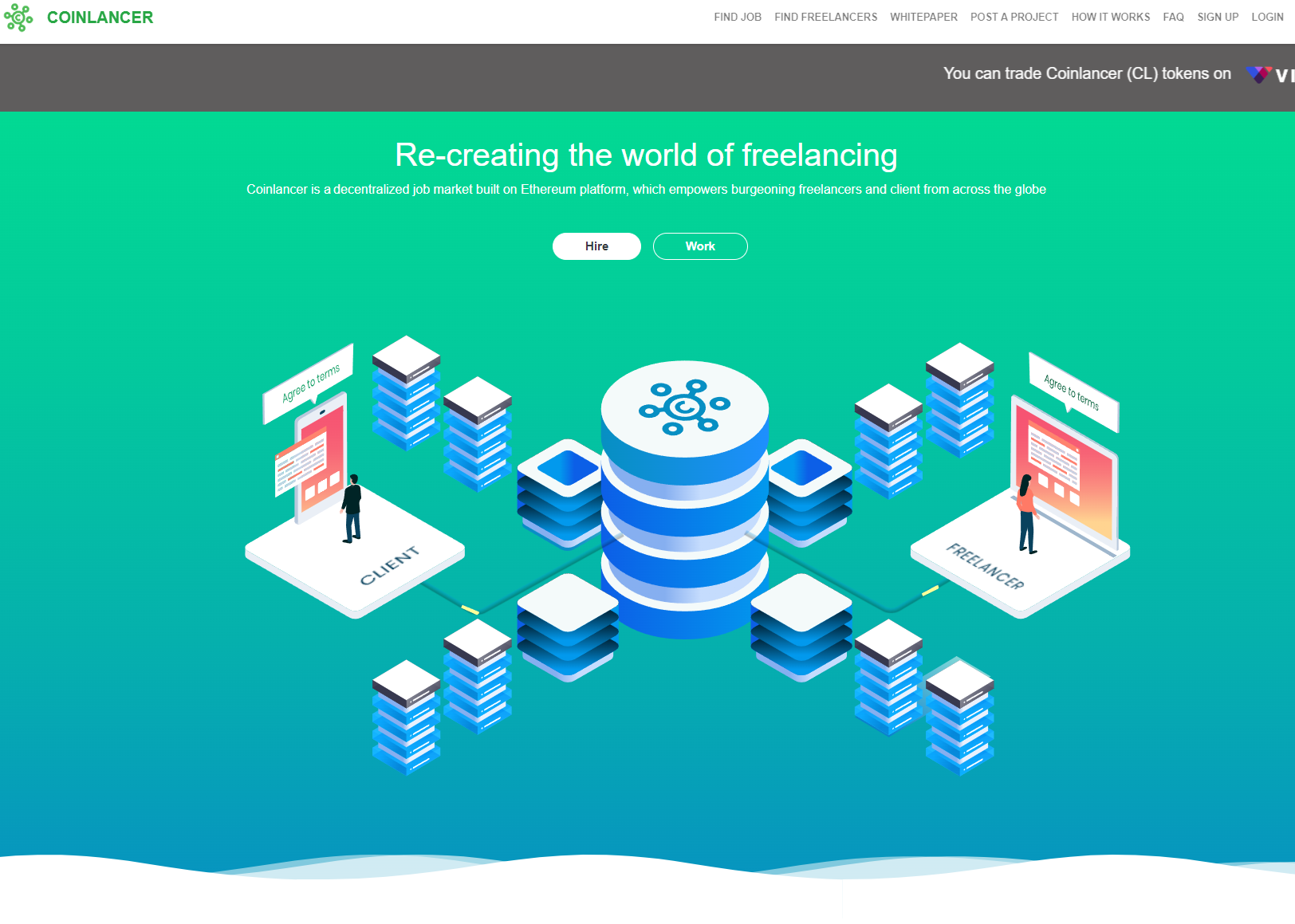Open the COINLANCER home link
This screenshot has height=924, width=1295.
coord(100,18)
